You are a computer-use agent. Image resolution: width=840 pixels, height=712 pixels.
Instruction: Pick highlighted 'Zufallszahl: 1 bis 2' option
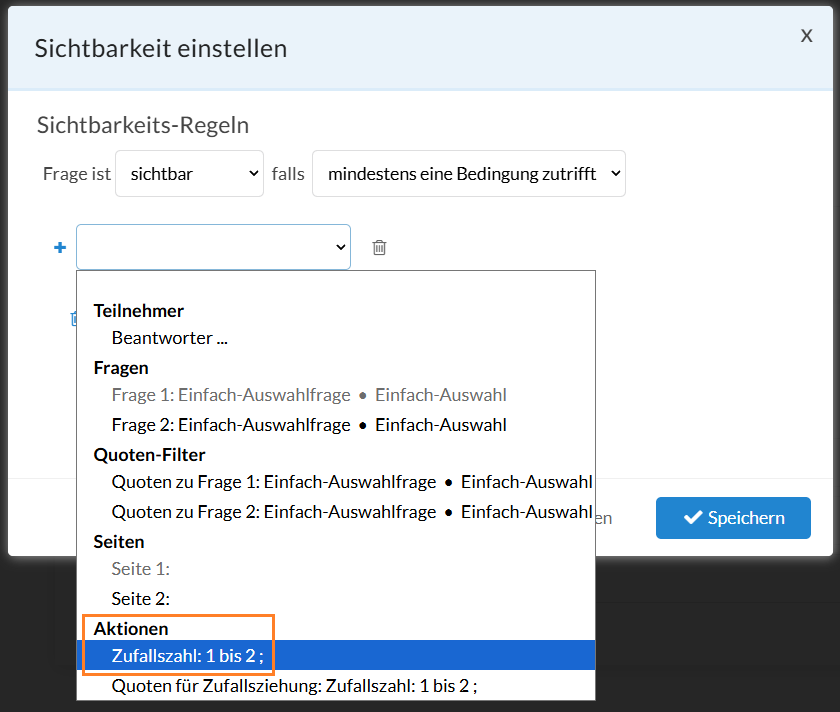(x=336, y=655)
